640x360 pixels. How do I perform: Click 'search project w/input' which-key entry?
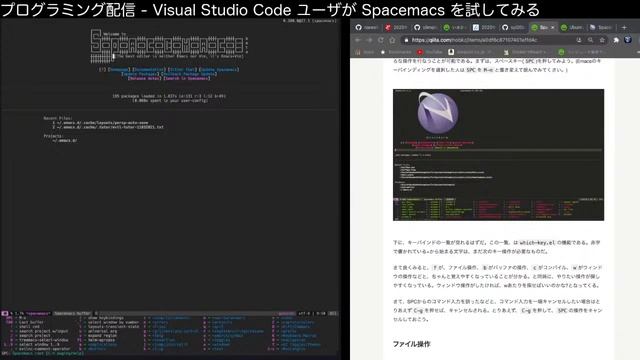click(43, 331)
